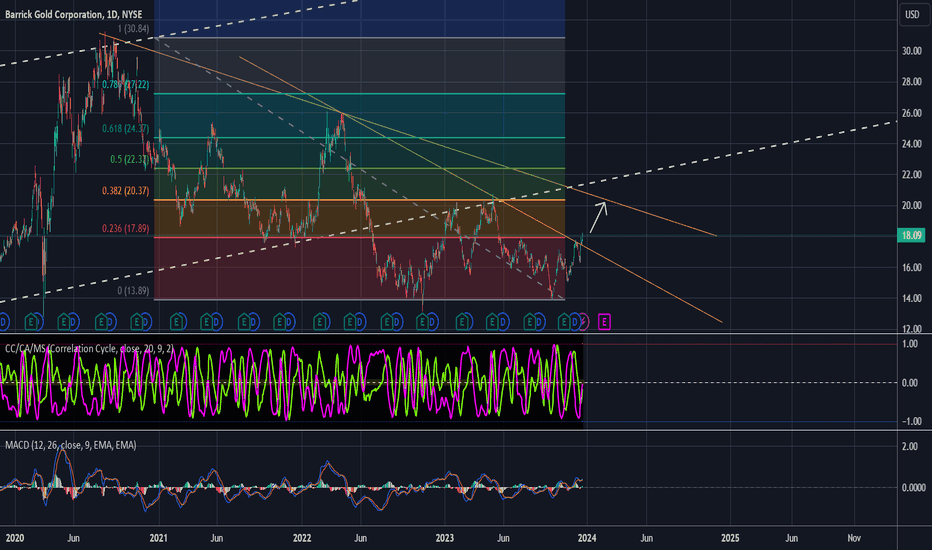Click the 30.00 price axis label

pyautogui.click(x=912, y=51)
